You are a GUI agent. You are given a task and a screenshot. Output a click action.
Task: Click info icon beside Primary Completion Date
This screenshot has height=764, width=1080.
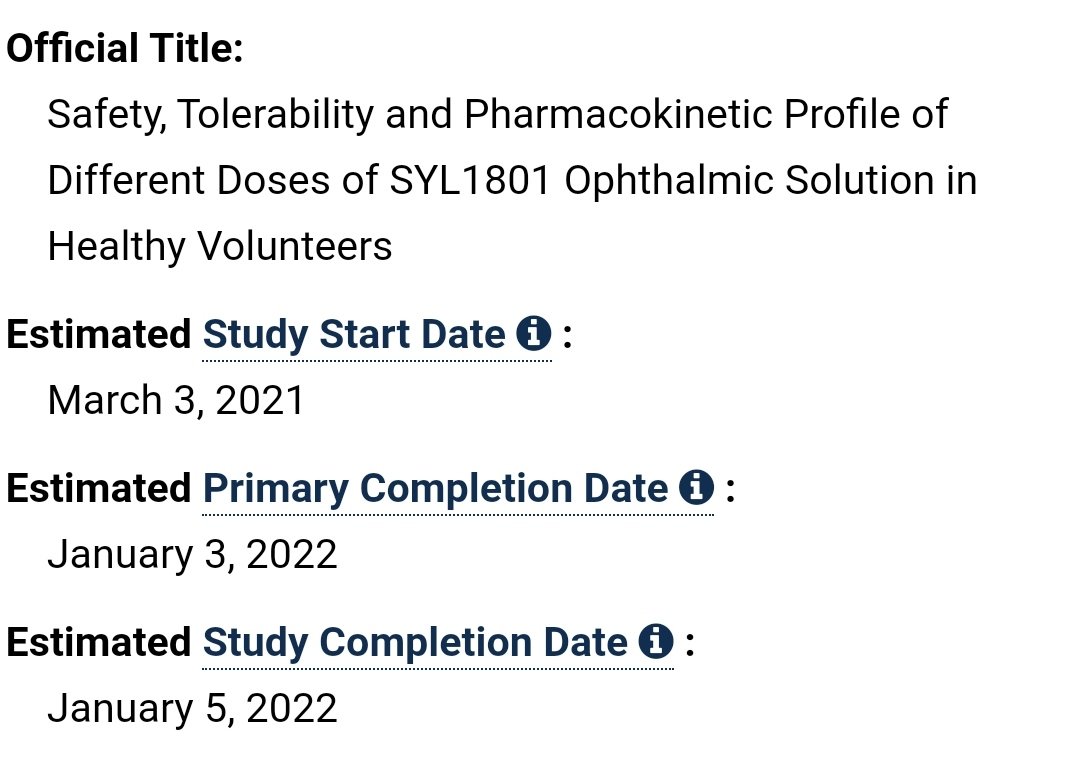[696, 488]
